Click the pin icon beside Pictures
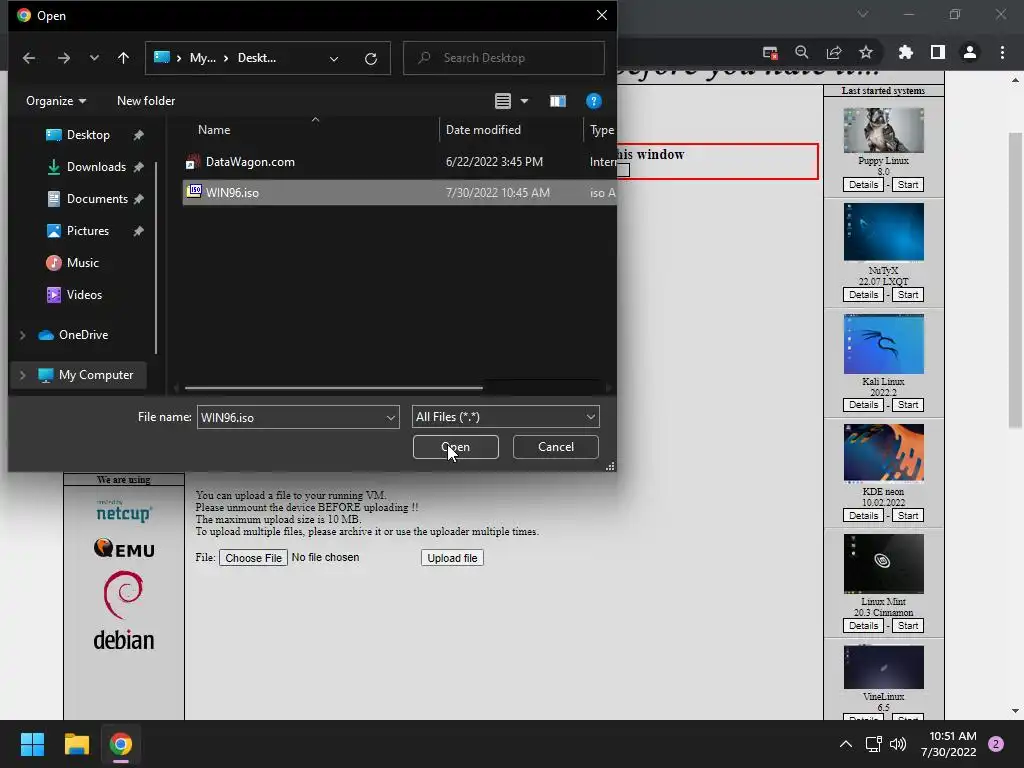This screenshot has width=1024, height=768. pyautogui.click(x=138, y=231)
